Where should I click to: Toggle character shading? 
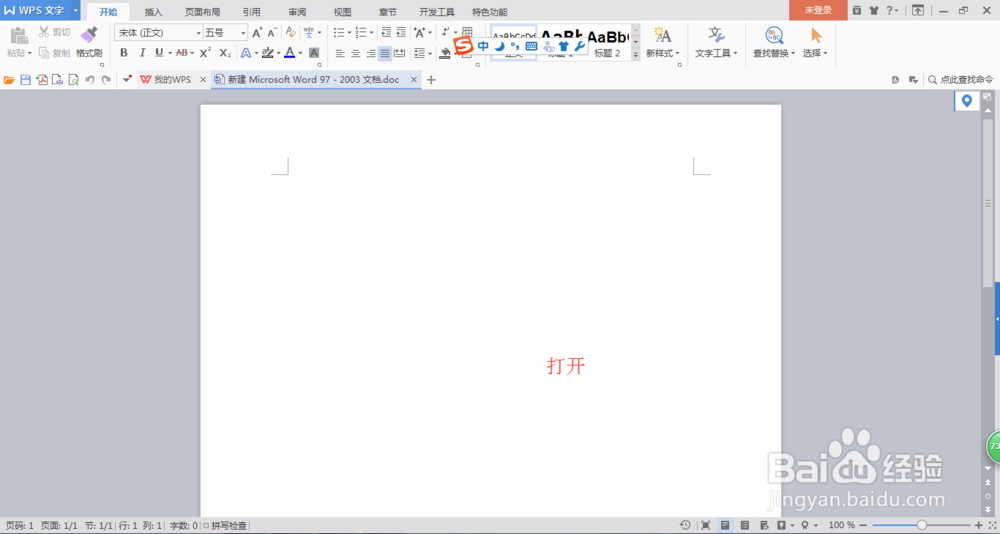pyautogui.click(x=314, y=53)
